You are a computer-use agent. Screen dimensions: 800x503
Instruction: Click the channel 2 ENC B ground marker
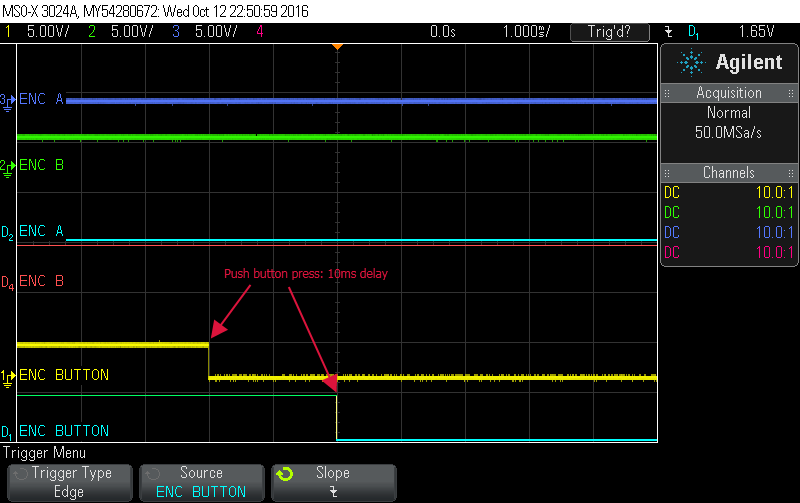8,166
